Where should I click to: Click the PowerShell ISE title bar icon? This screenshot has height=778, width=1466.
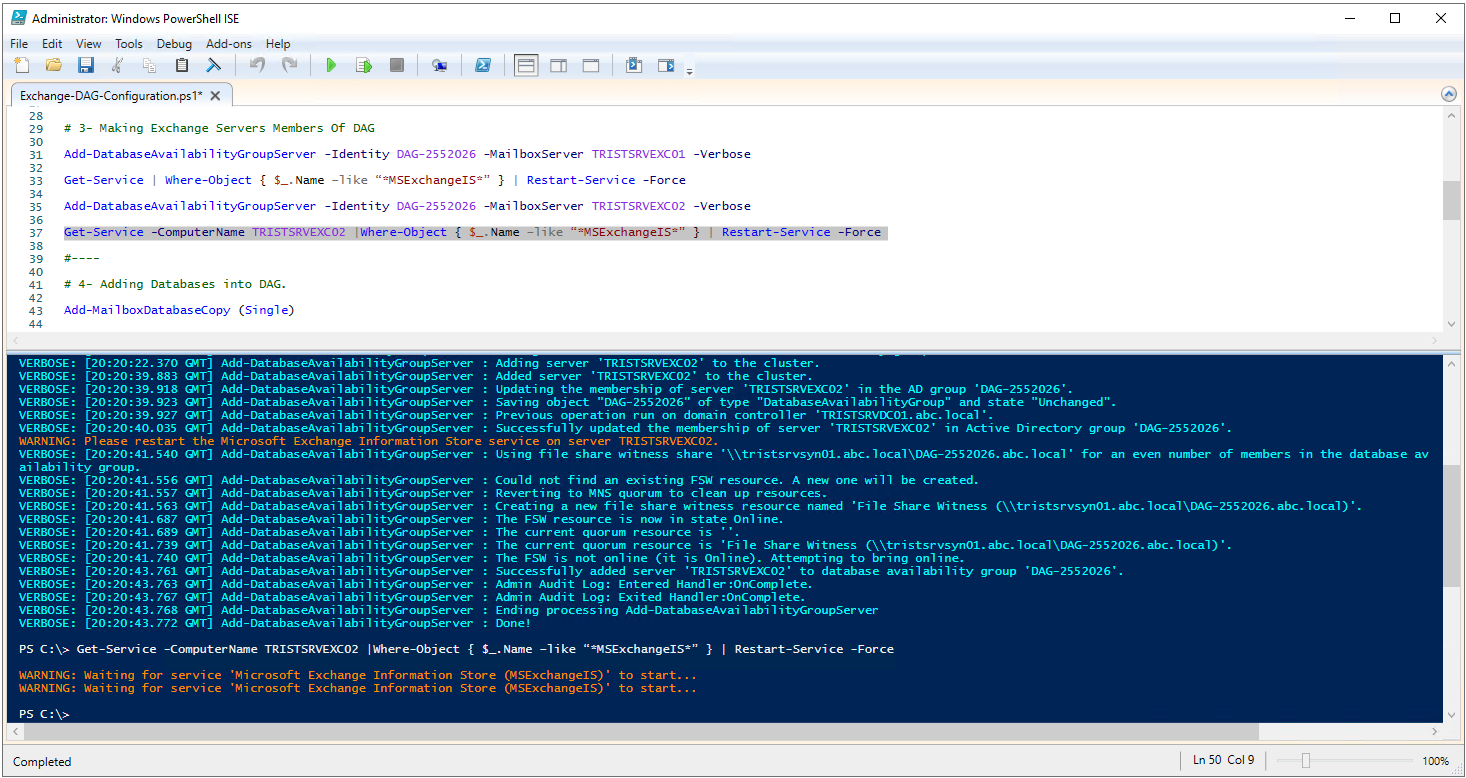pos(19,18)
